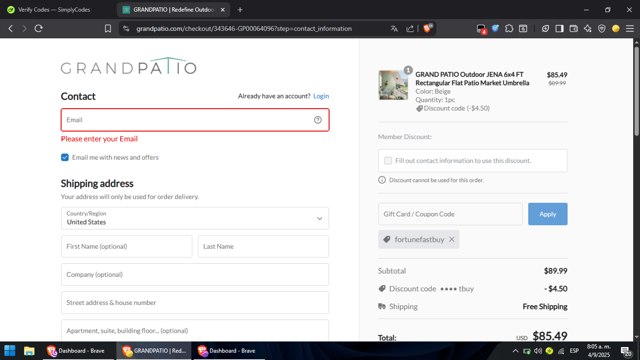Reload the GrandPatio checkout page
Viewport: 640px width, 360px height.
[x=39, y=29]
